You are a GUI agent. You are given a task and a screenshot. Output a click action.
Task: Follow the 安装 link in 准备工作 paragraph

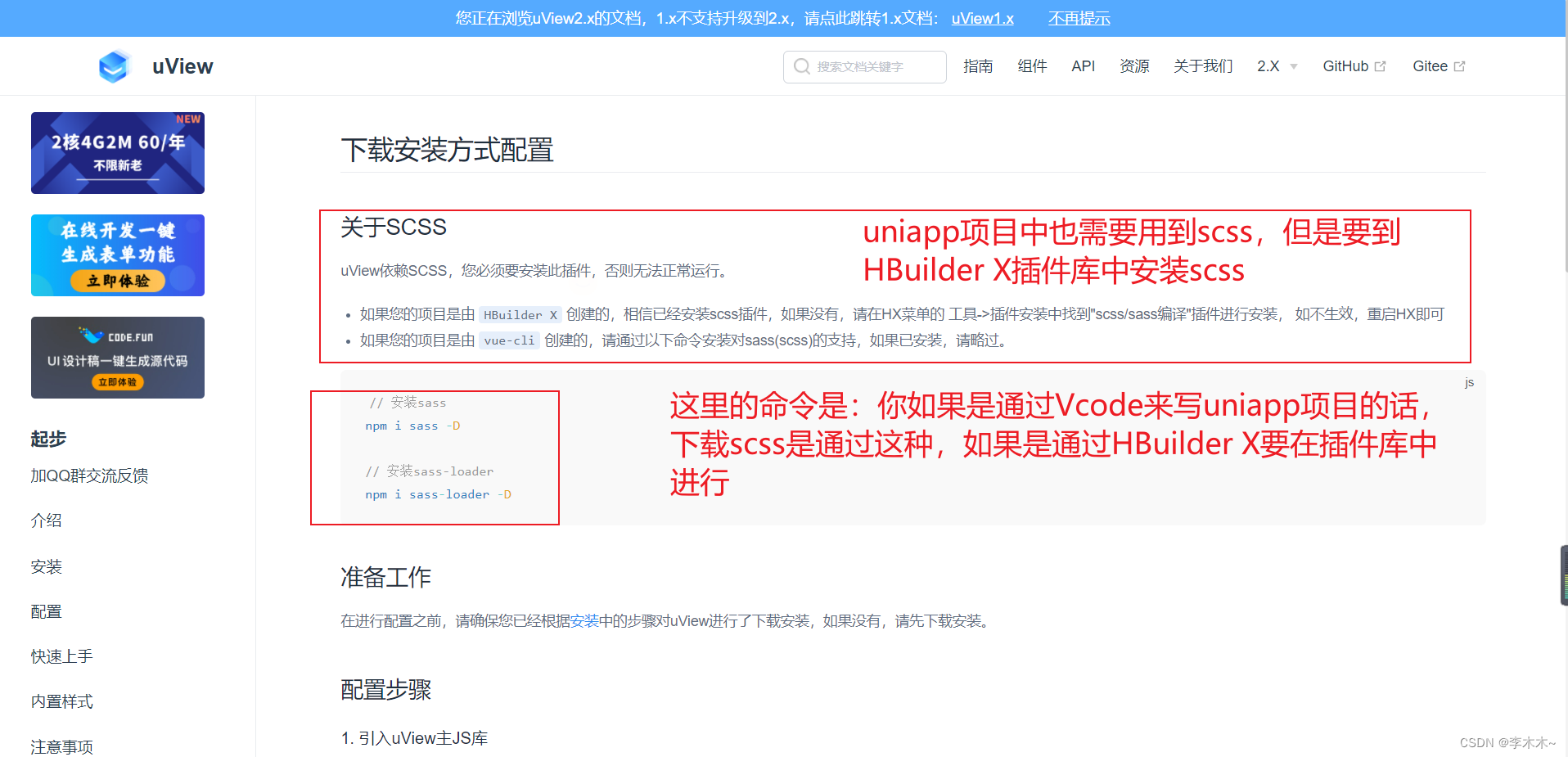coord(584,621)
